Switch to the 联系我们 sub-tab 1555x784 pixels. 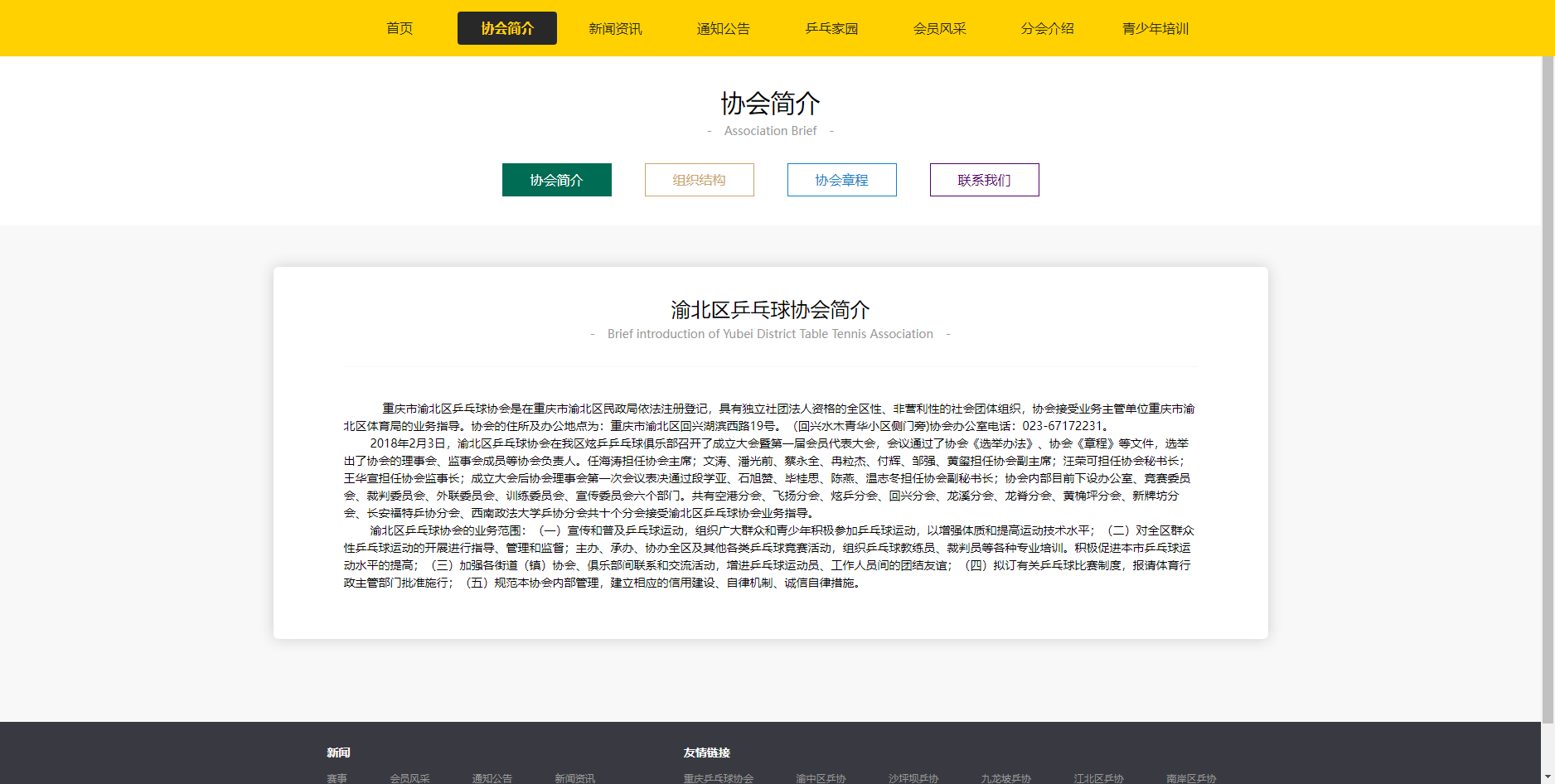coord(985,180)
